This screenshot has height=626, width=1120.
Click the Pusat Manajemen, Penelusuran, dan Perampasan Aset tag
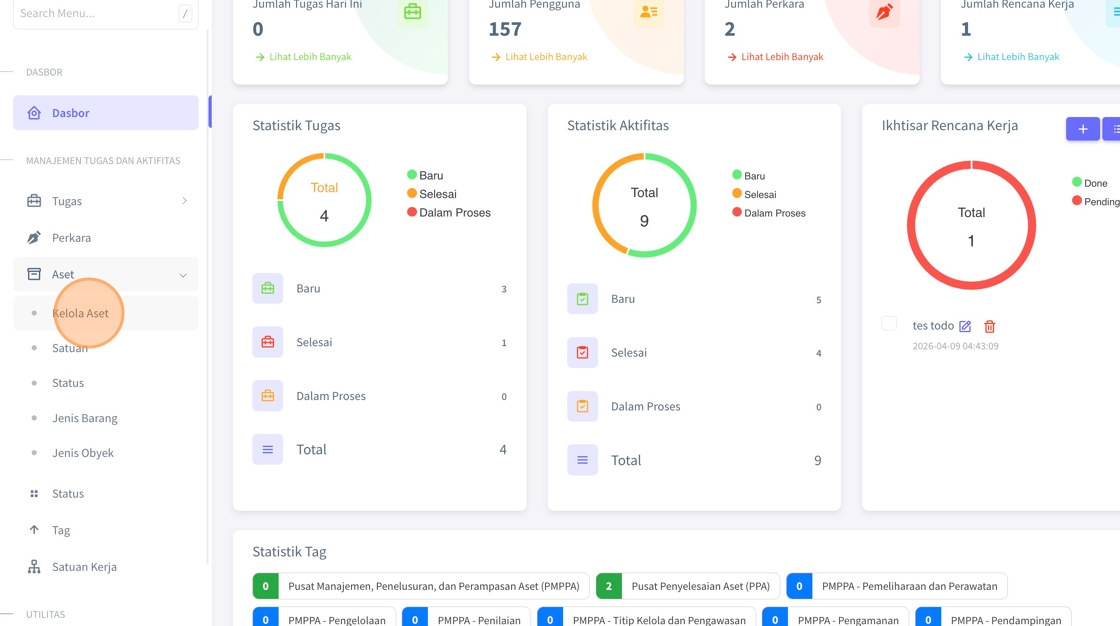[x=421, y=586]
